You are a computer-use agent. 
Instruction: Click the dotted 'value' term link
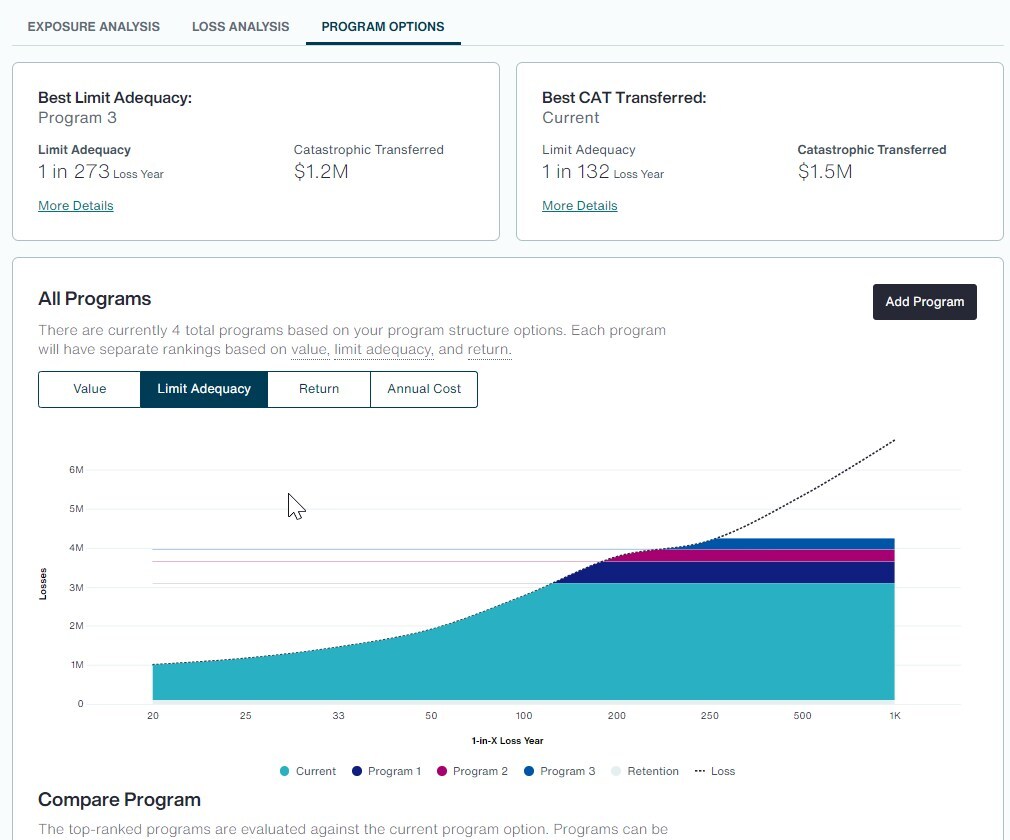pos(309,349)
